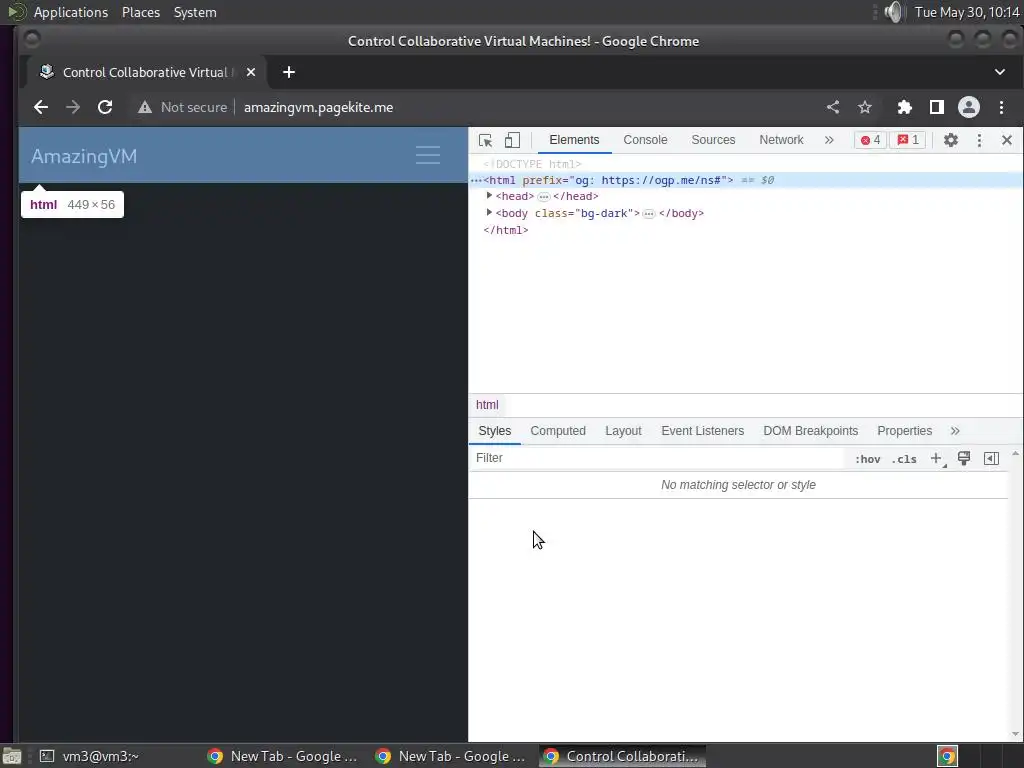The width and height of the screenshot is (1024, 768).
Task: Click the Styles Filter input field
Action: tap(658, 458)
